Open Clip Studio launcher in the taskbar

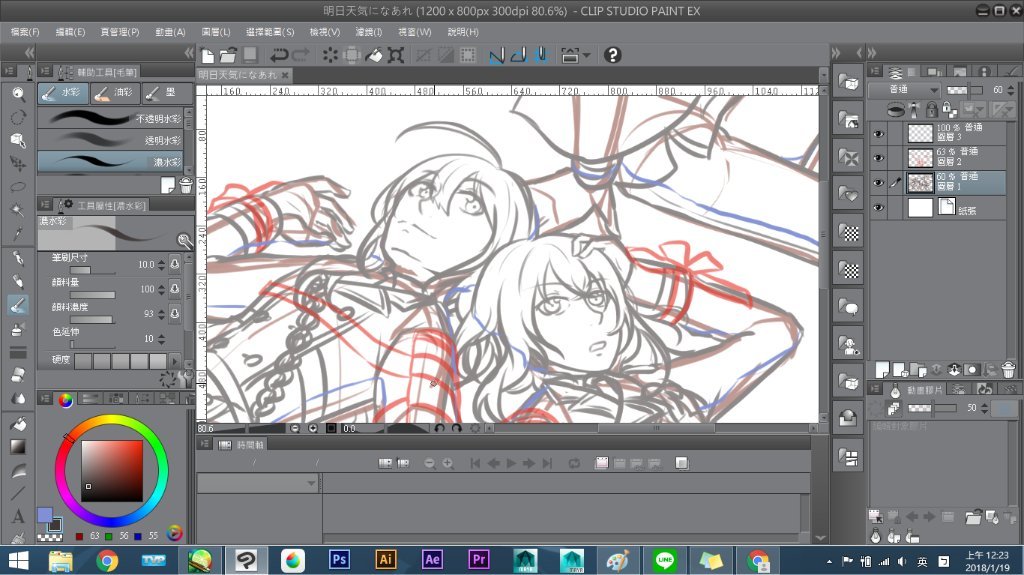[x=246, y=560]
